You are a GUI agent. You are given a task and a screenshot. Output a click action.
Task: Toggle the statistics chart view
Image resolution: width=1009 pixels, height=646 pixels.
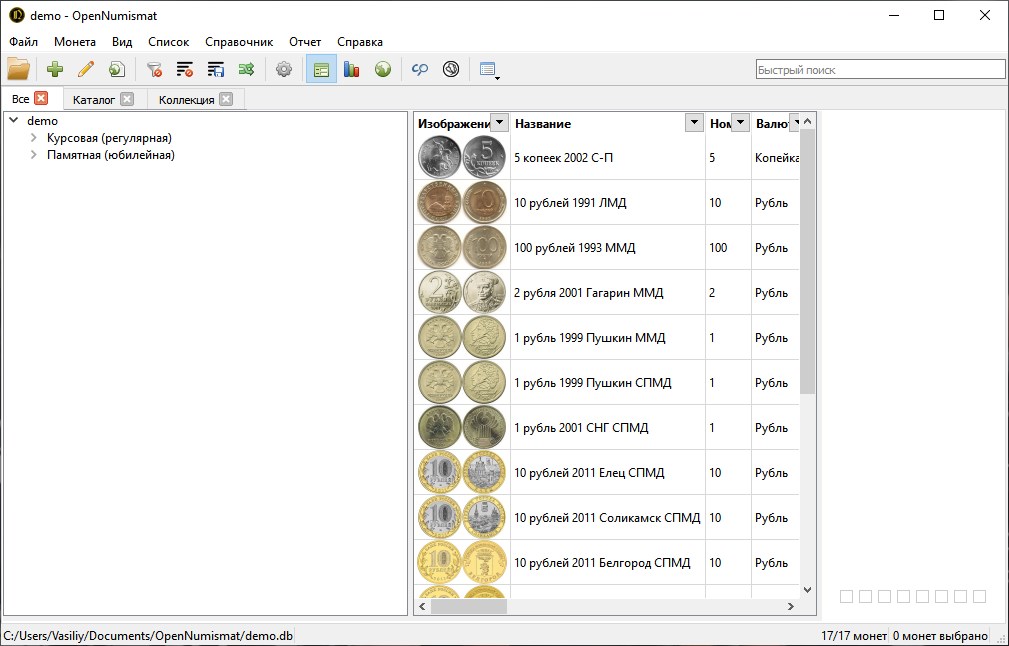click(x=350, y=69)
